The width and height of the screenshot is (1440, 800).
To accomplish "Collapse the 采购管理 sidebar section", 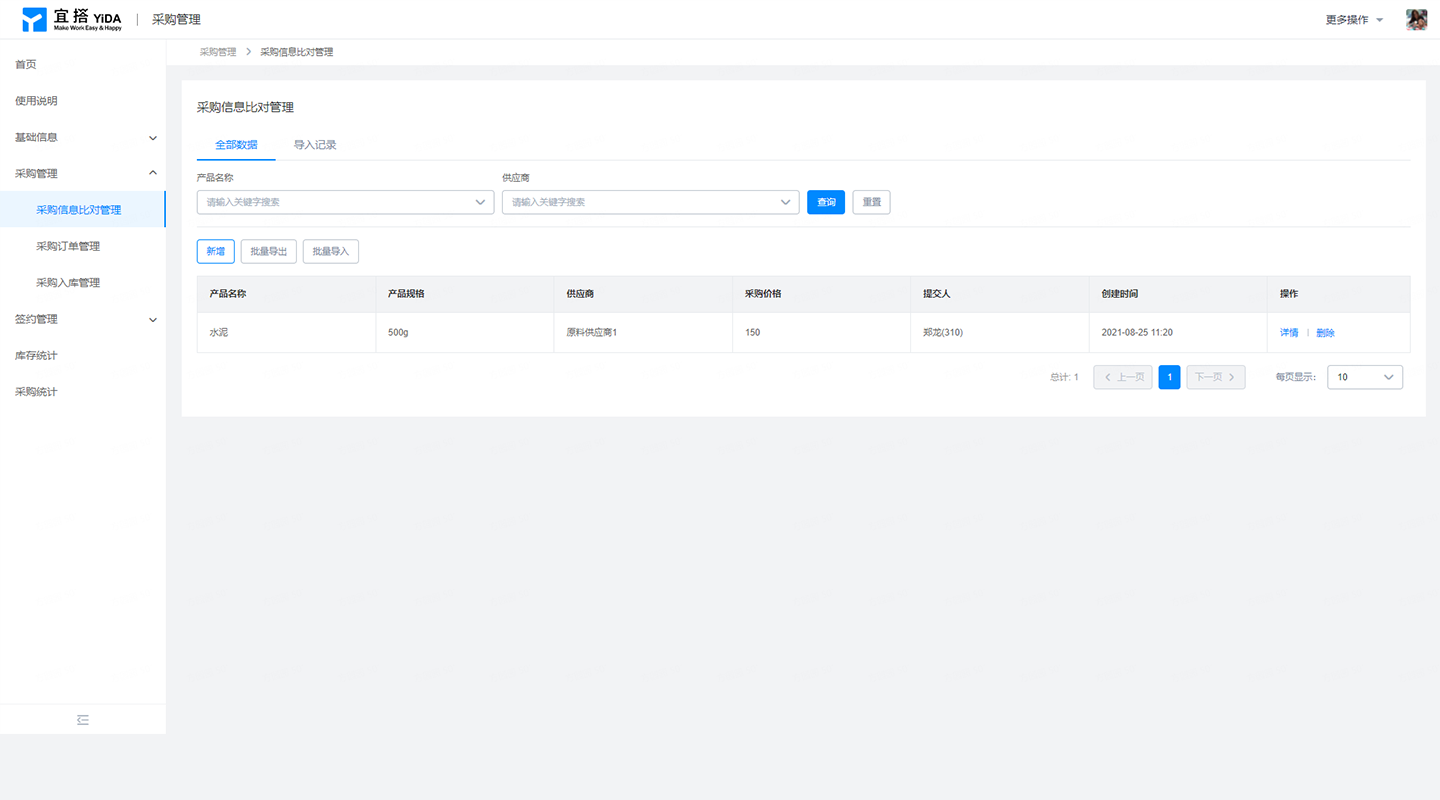I will (x=83, y=173).
